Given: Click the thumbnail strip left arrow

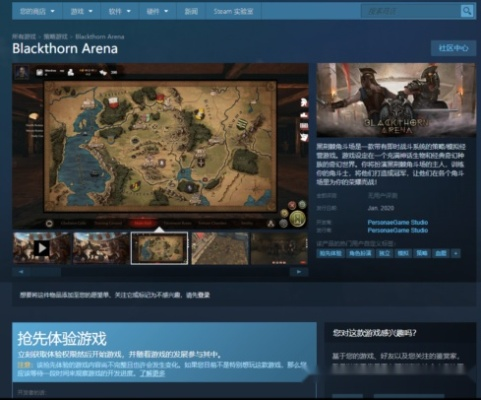Looking at the screenshot, I should [21, 272].
